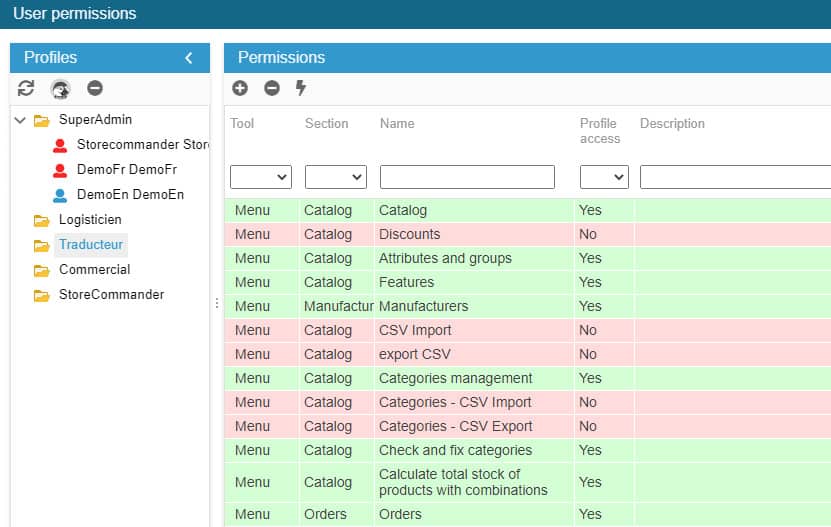Collapse the SuperAdmin tree node
Image resolution: width=831 pixels, height=527 pixels.
coord(20,120)
